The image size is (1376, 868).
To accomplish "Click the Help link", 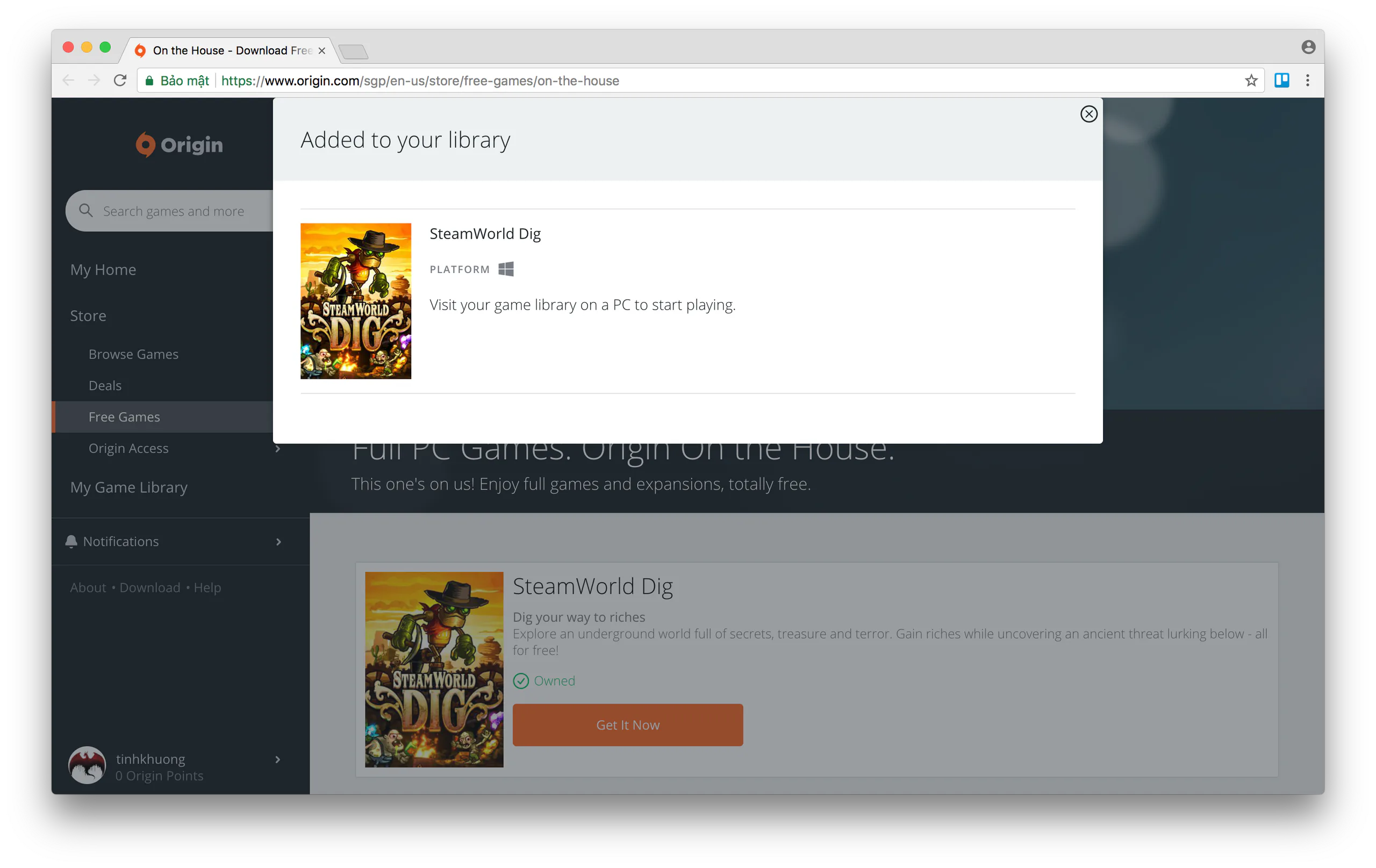I will point(207,587).
